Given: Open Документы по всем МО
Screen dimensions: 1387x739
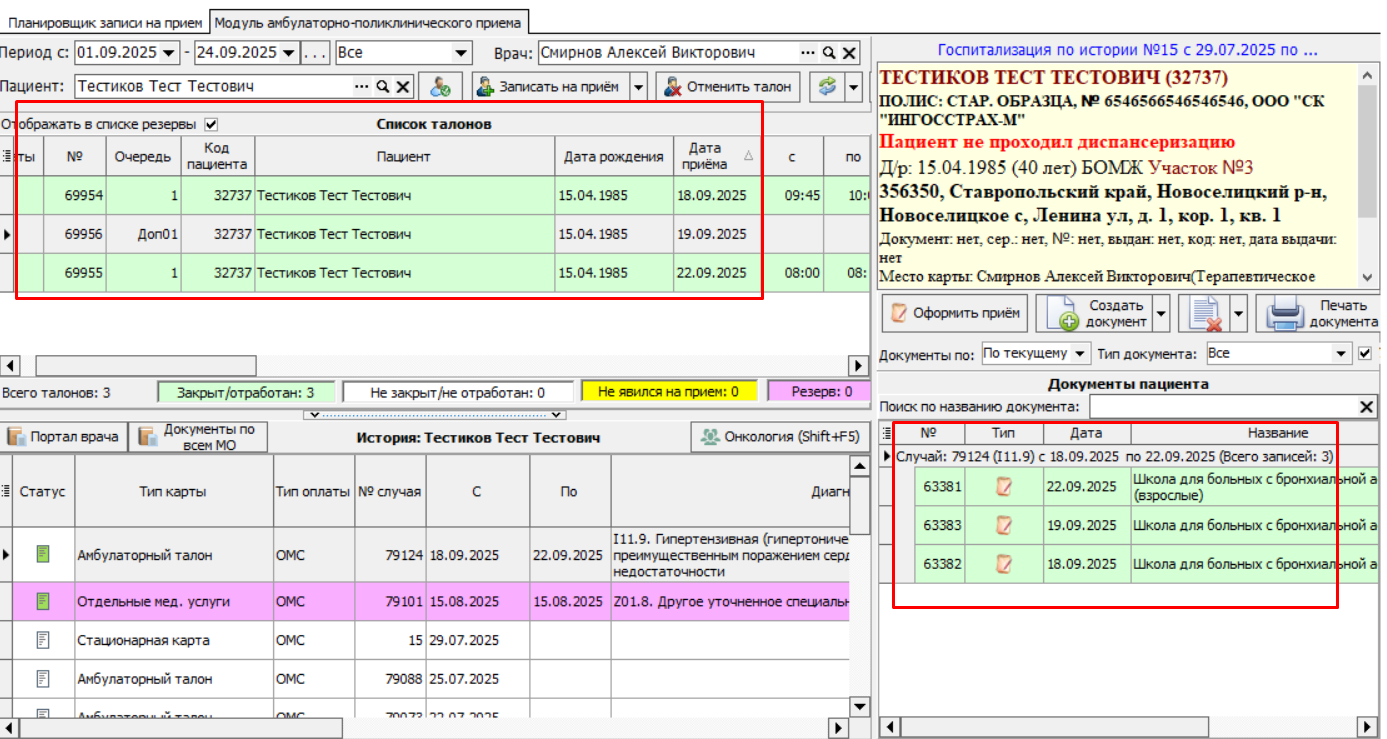Looking at the screenshot, I should (199, 436).
